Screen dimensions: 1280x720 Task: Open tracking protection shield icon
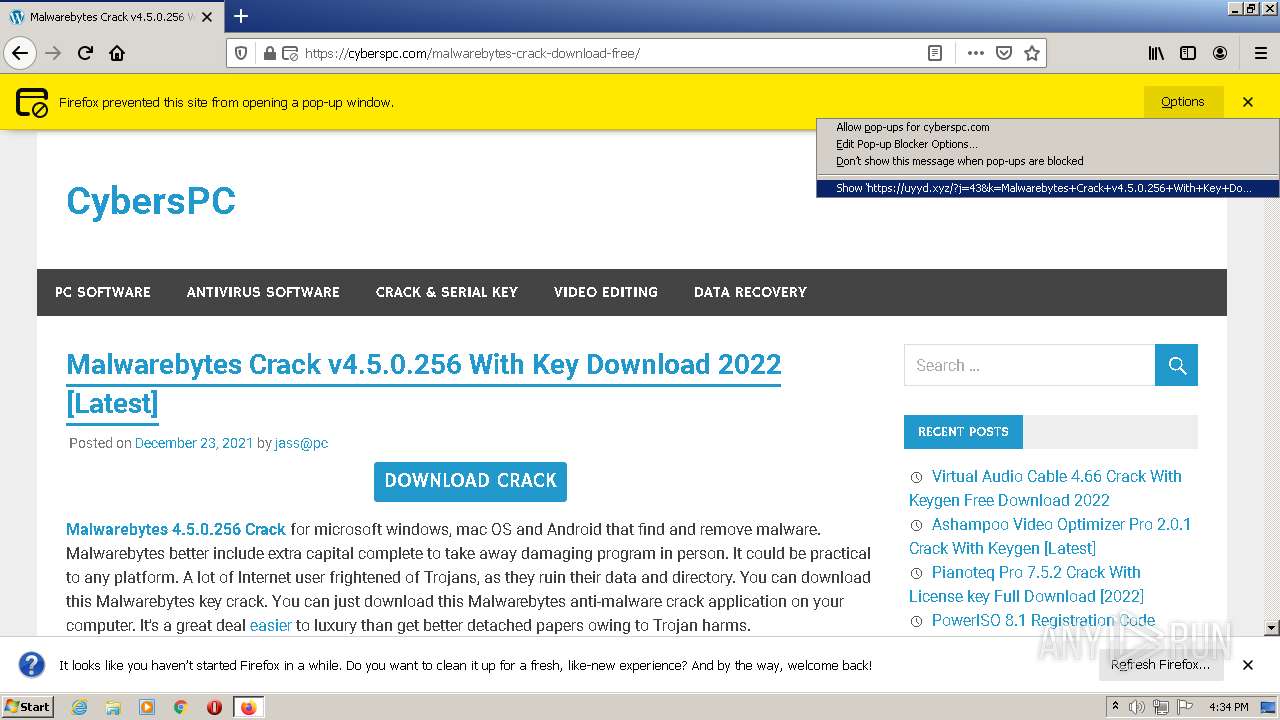point(241,53)
